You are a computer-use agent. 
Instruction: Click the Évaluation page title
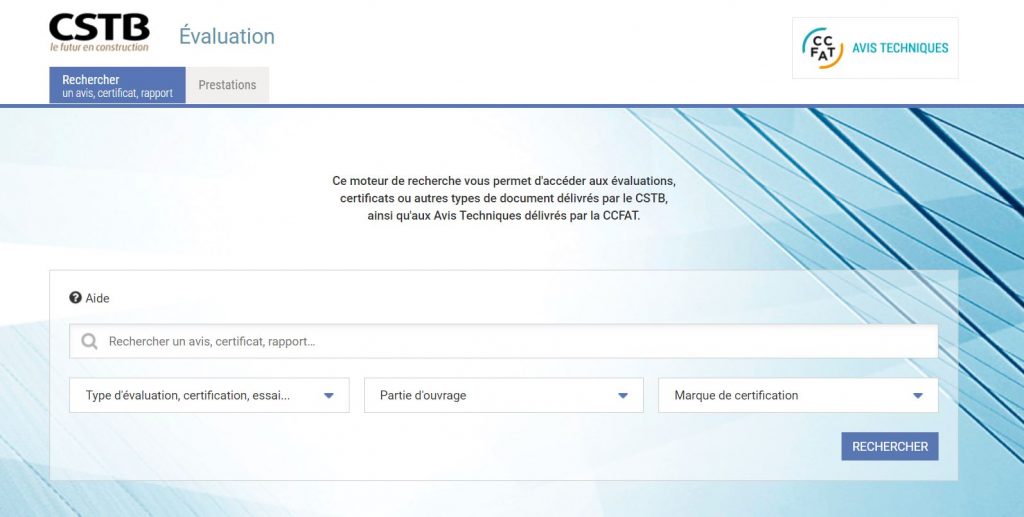[x=226, y=36]
